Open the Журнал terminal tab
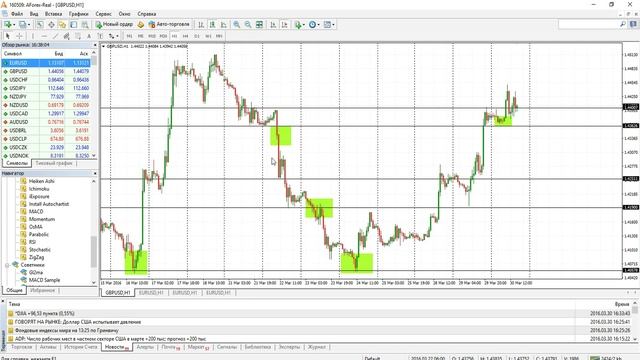This screenshot has height=360, width=640. [317, 347]
